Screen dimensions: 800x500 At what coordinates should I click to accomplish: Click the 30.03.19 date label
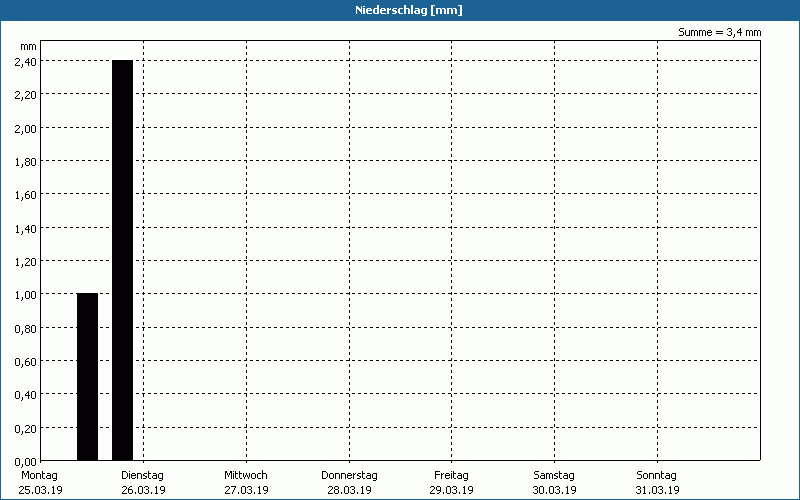coord(555,490)
